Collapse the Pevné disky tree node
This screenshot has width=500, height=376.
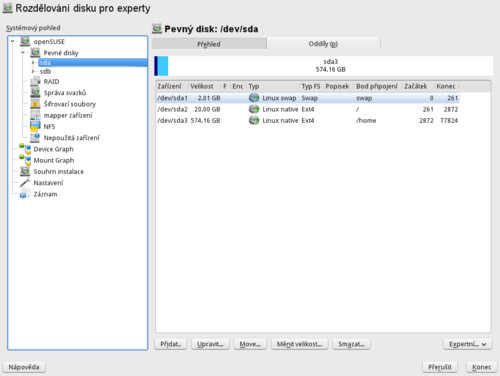[x=23, y=52]
